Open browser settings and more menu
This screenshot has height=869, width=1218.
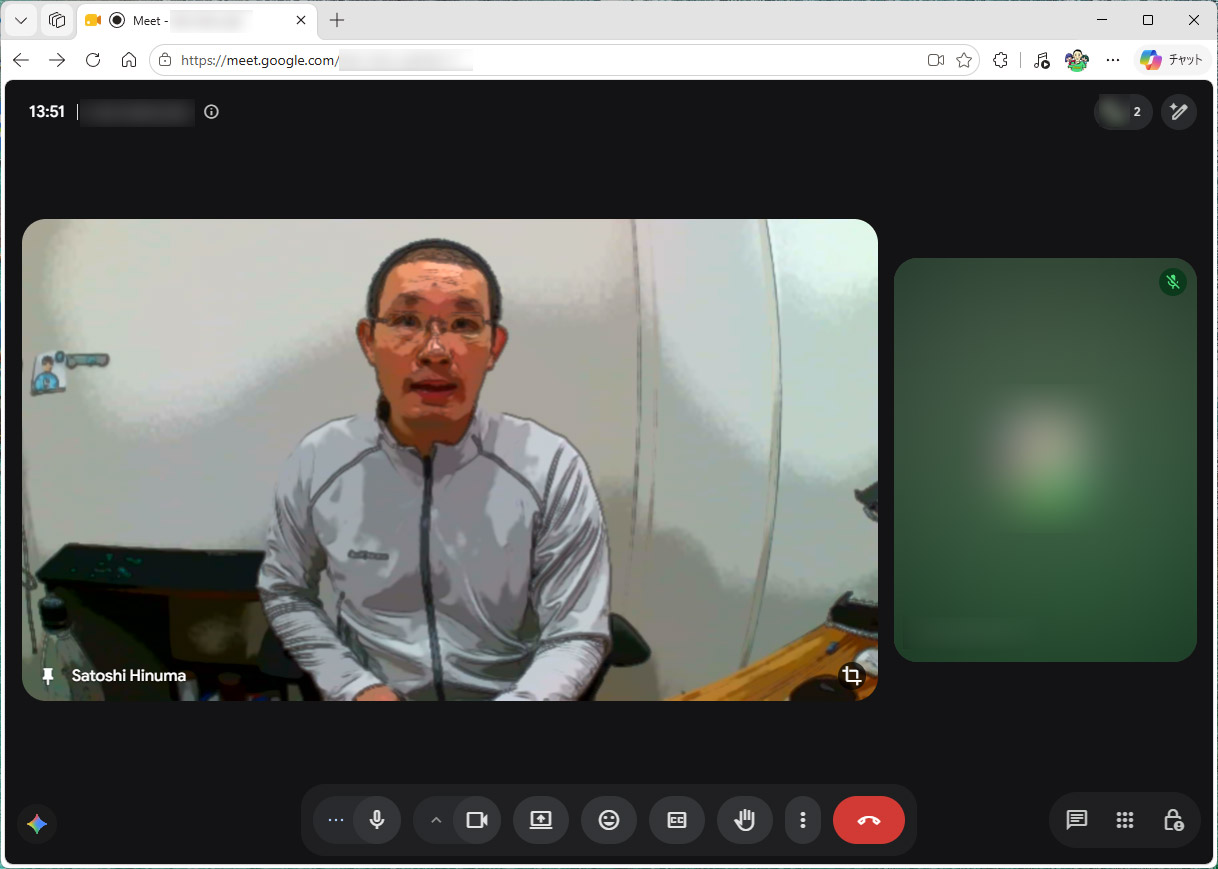(x=1113, y=60)
